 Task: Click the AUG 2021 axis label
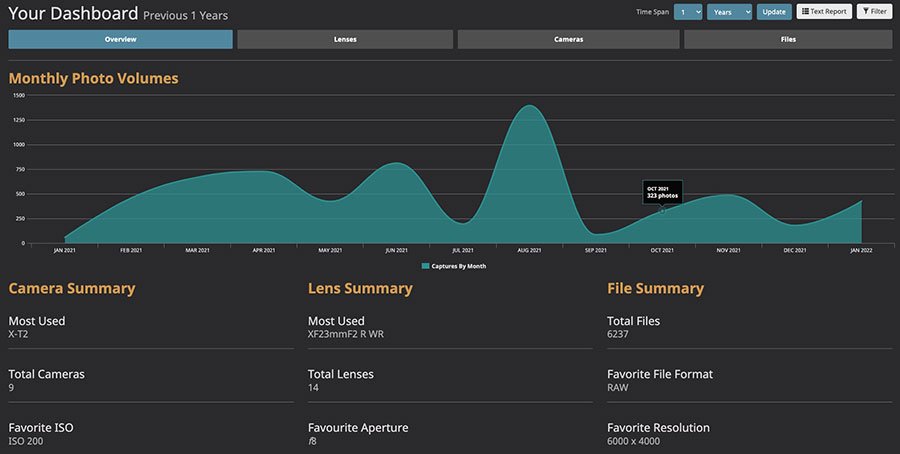[x=529, y=251]
